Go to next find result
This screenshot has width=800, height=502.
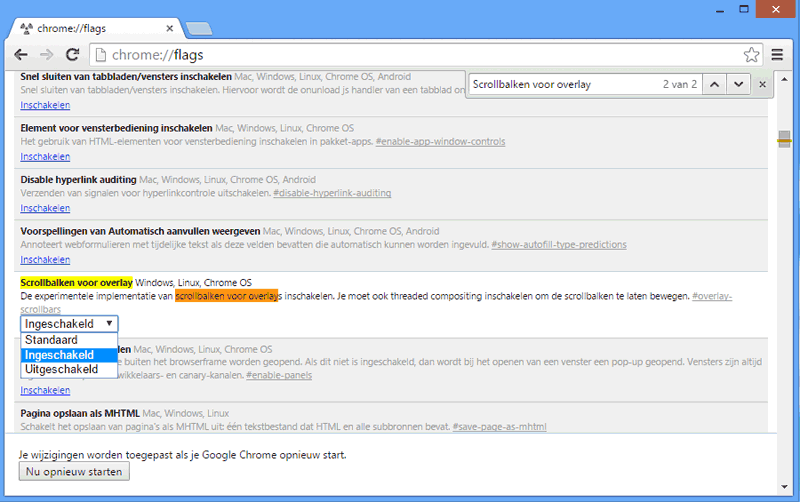click(x=738, y=84)
